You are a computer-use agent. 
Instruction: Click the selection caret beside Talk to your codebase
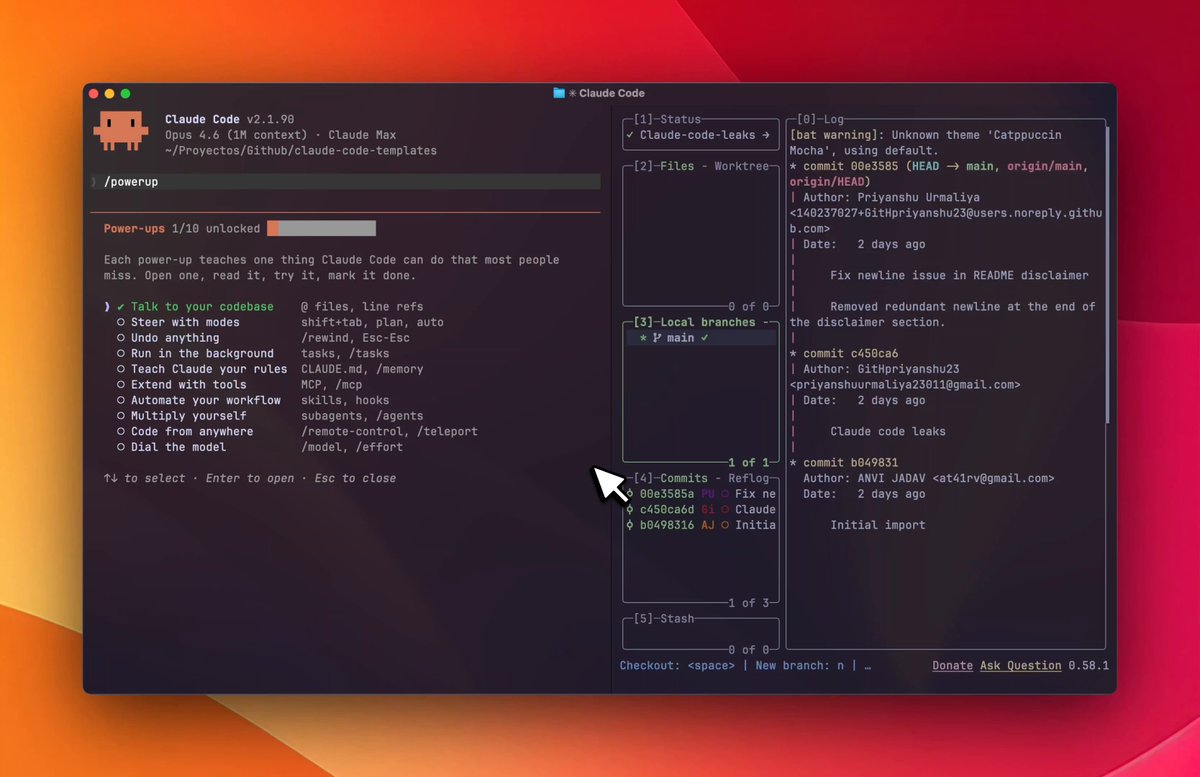coord(107,307)
